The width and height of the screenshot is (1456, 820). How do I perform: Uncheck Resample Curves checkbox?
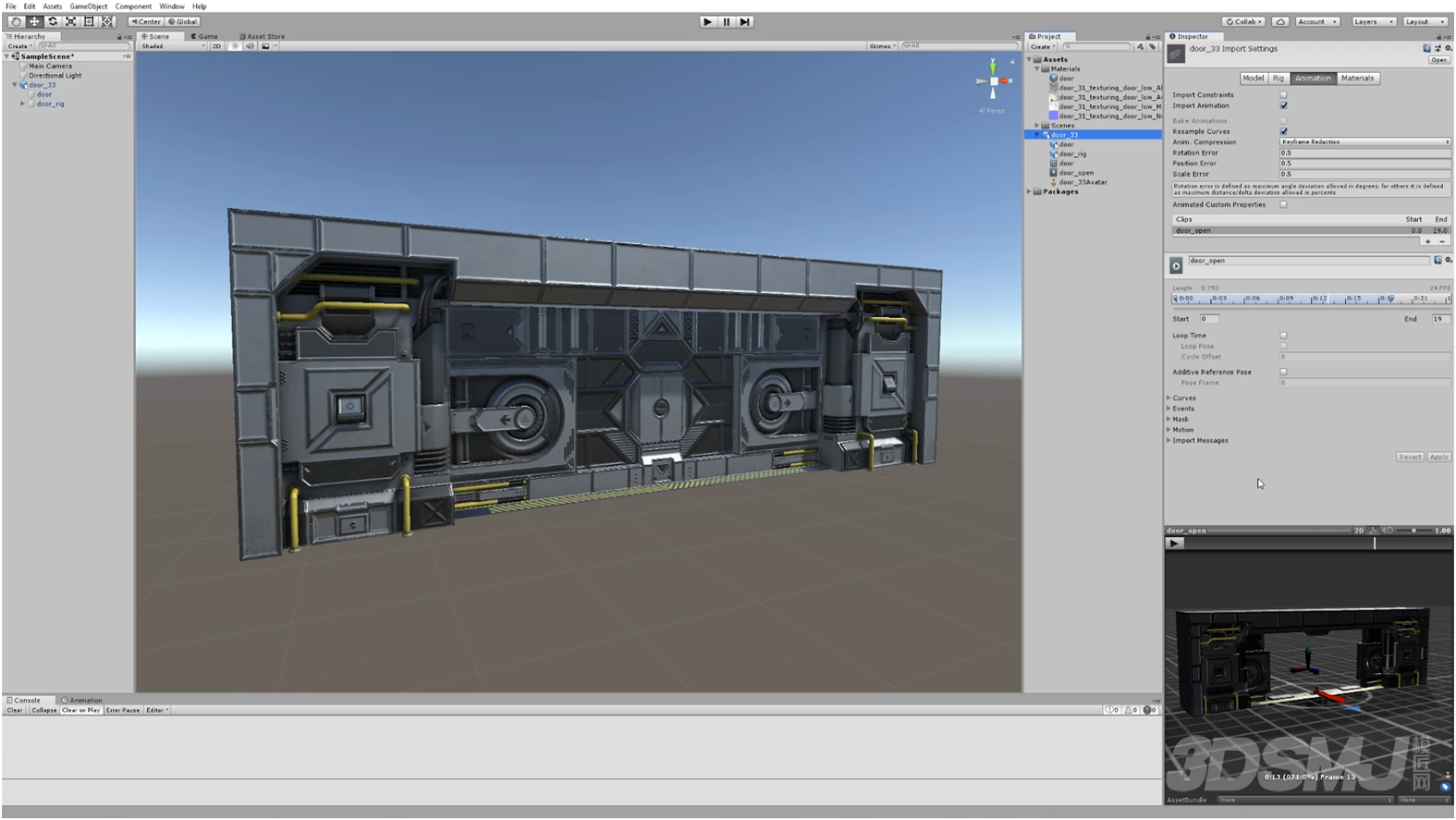coord(1283,131)
